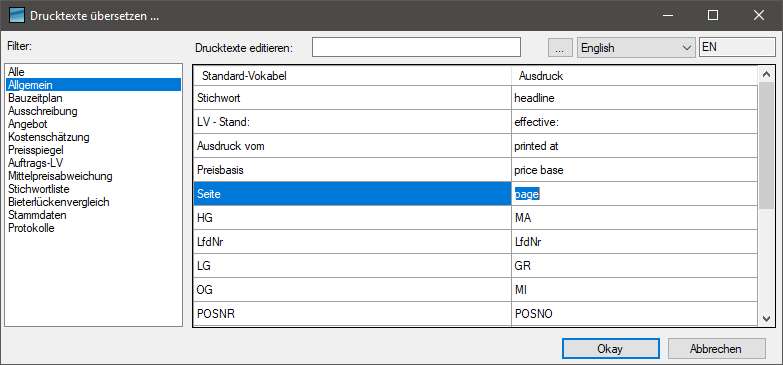Click the table scrollbar up arrow
This screenshot has height=365, width=783.
coord(767,75)
